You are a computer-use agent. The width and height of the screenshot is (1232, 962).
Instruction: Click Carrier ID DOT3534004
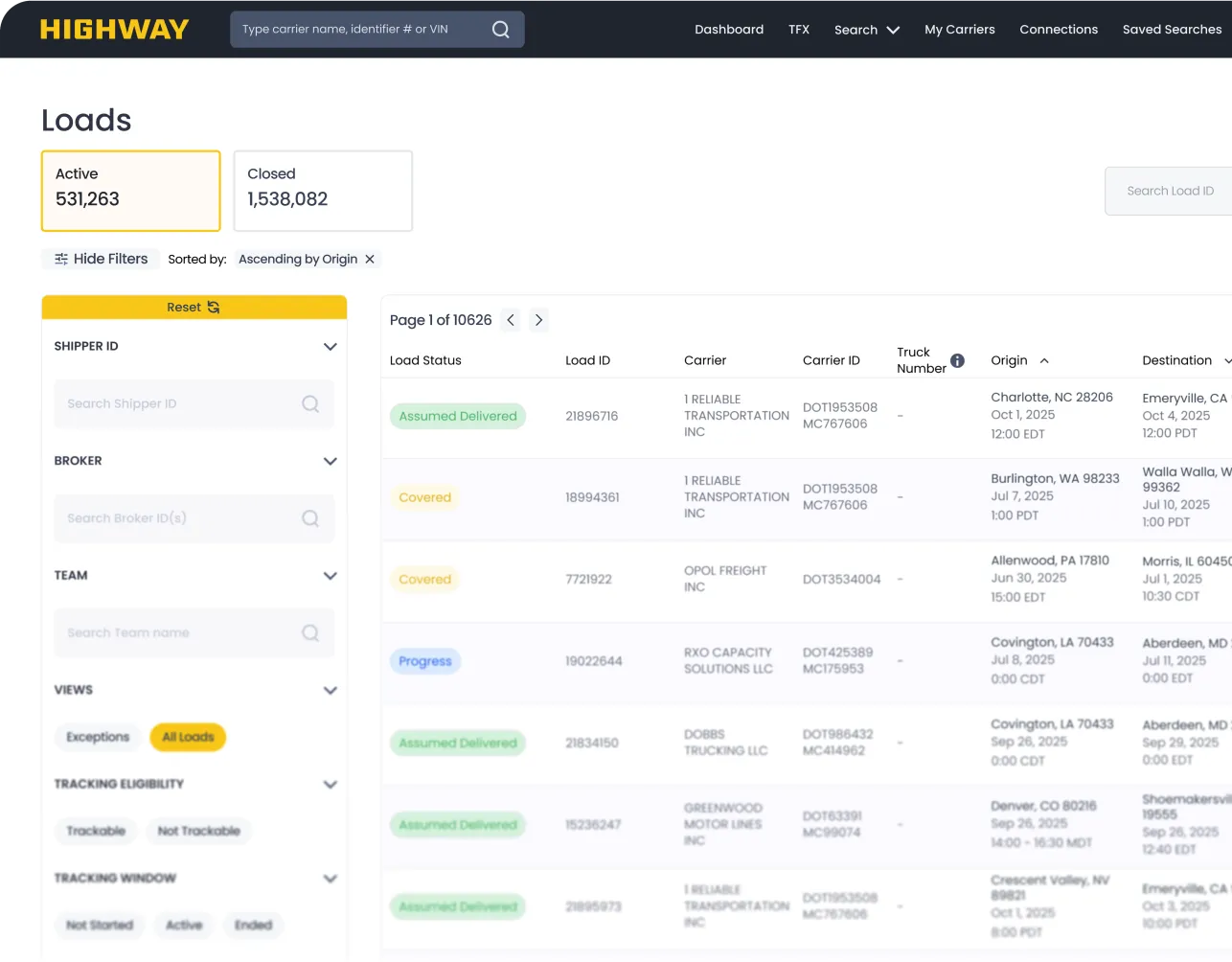[x=841, y=580]
